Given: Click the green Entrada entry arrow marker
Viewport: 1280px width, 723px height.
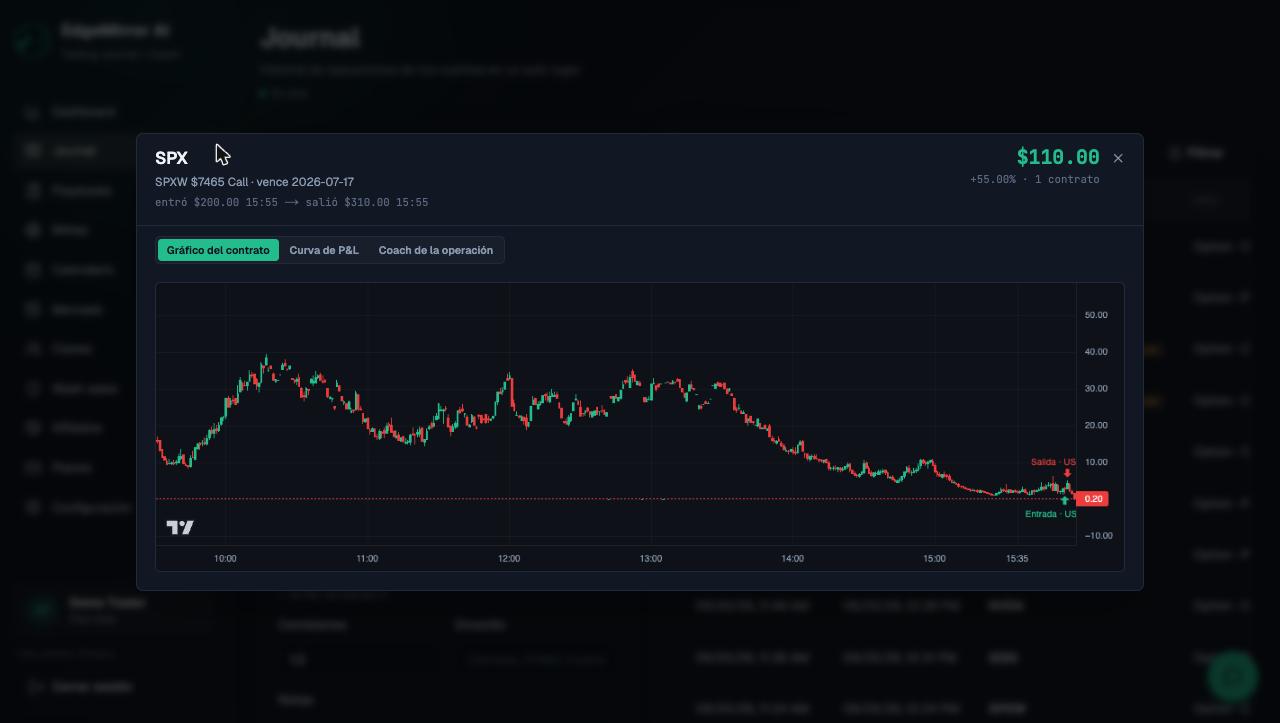Looking at the screenshot, I should pyautogui.click(x=1064, y=501).
